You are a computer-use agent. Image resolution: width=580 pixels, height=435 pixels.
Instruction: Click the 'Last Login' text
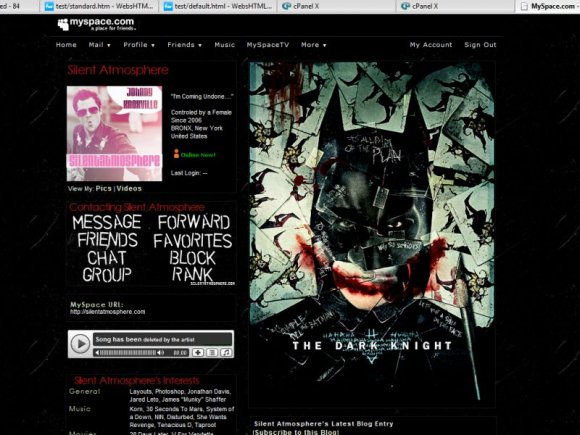pyautogui.click(x=189, y=173)
